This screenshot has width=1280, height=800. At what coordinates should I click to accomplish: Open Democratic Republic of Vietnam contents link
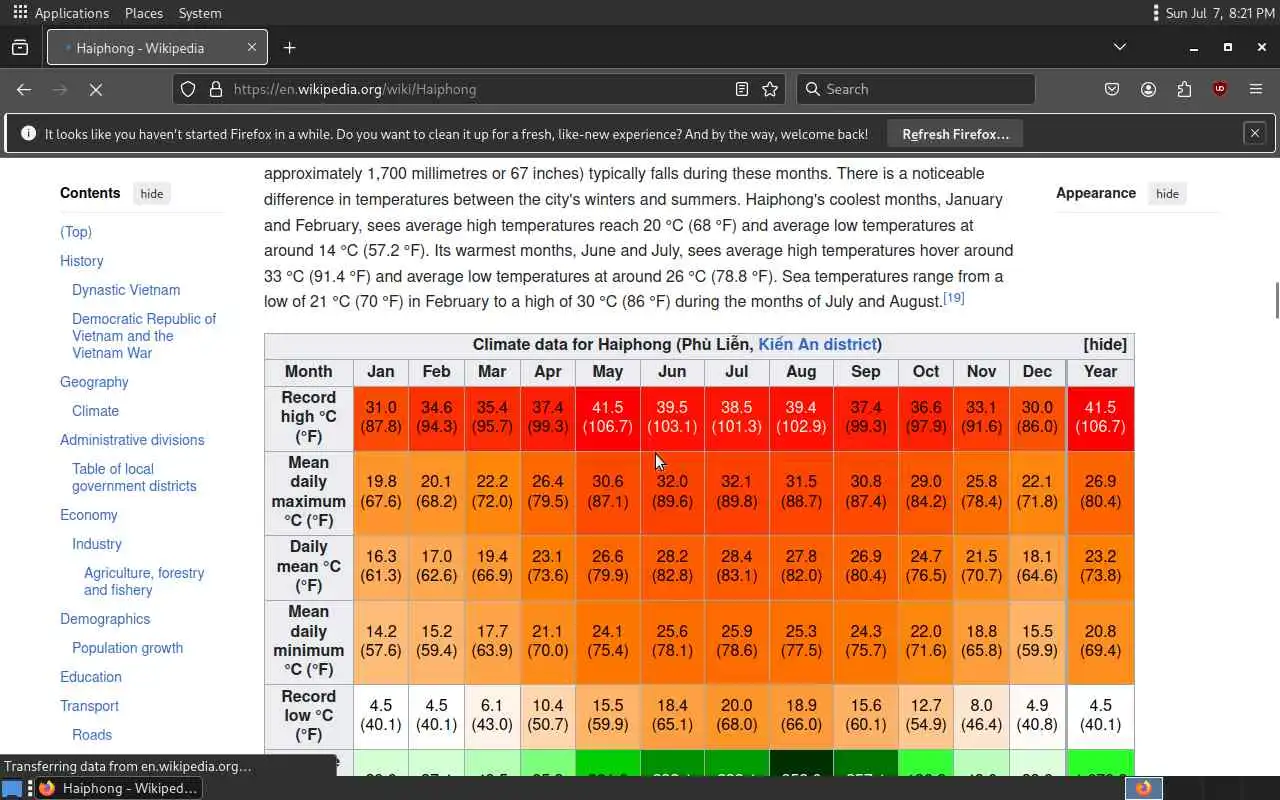pyautogui.click(x=144, y=336)
